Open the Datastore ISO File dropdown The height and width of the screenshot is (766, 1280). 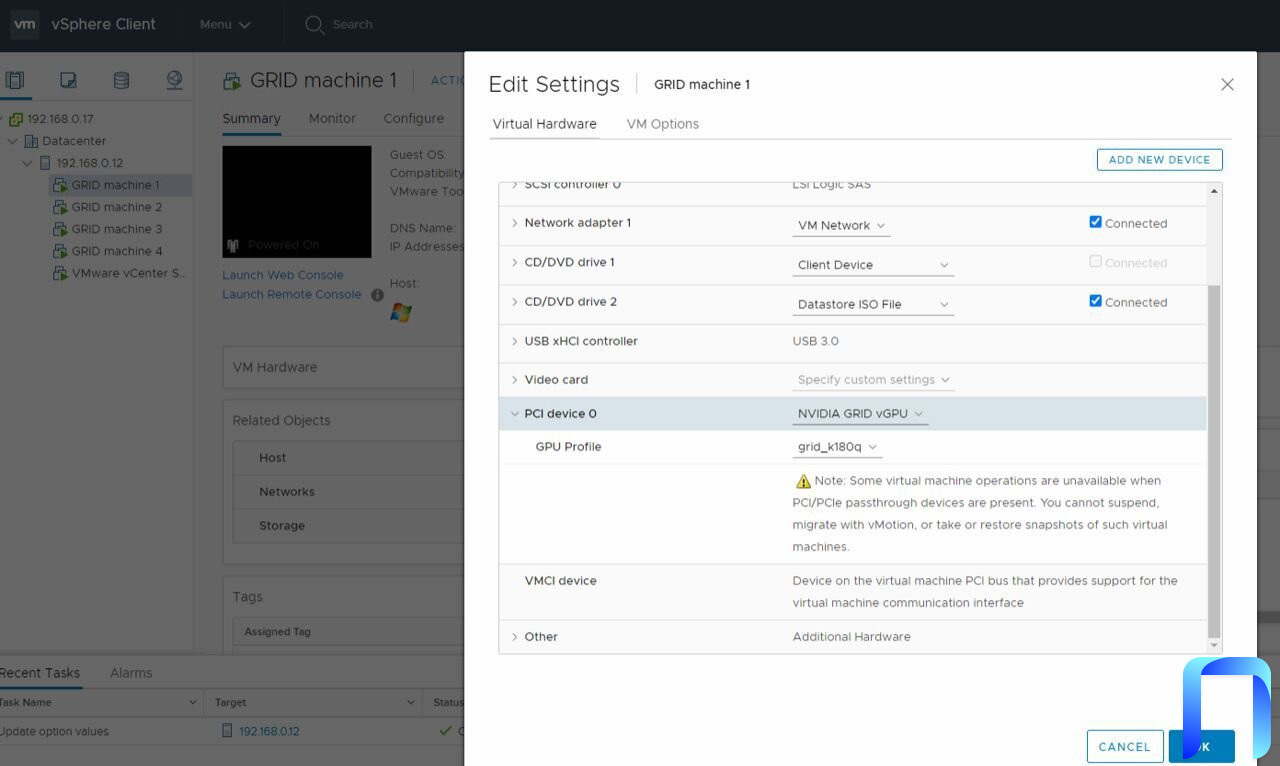point(873,304)
